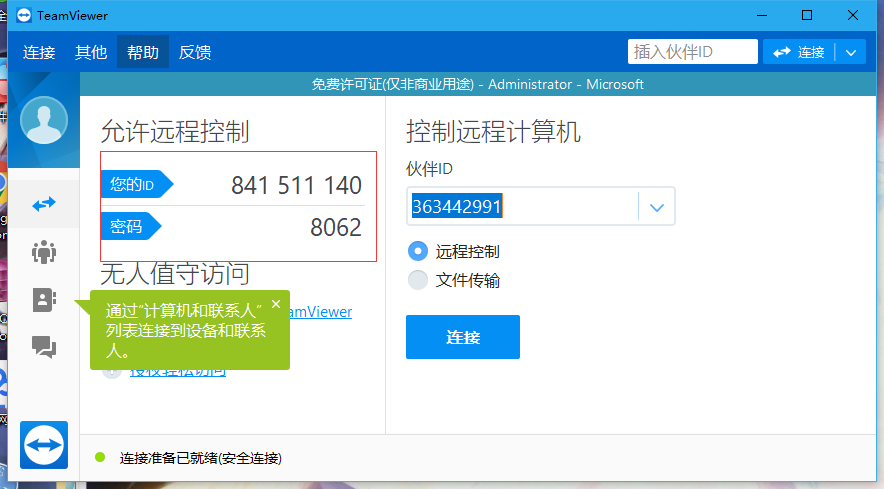Close the green tooltip bubble
Image resolution: width=884 pixels, height=489 pixels.
point(276,304)
